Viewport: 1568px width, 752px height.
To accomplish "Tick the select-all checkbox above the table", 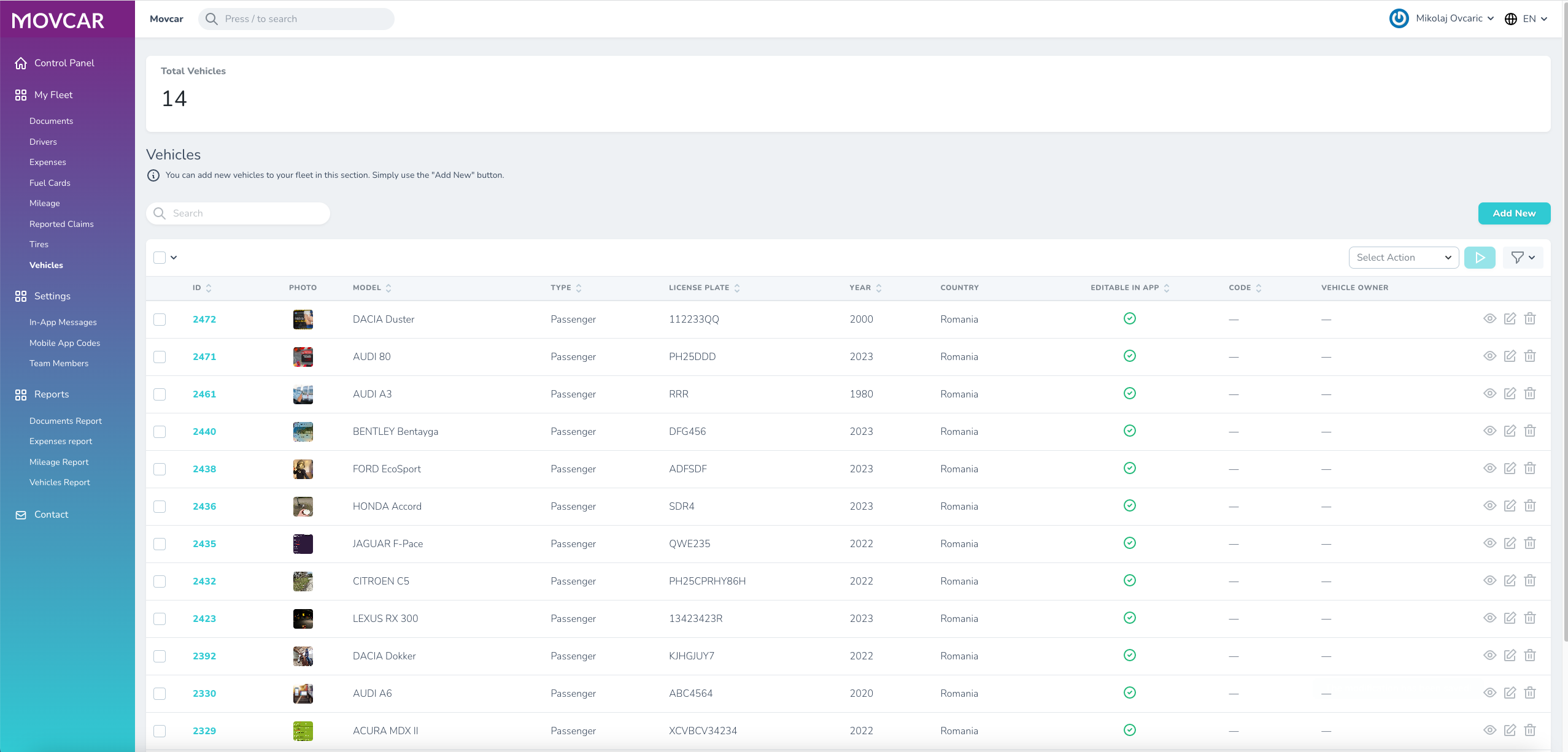I will [160, 257].
